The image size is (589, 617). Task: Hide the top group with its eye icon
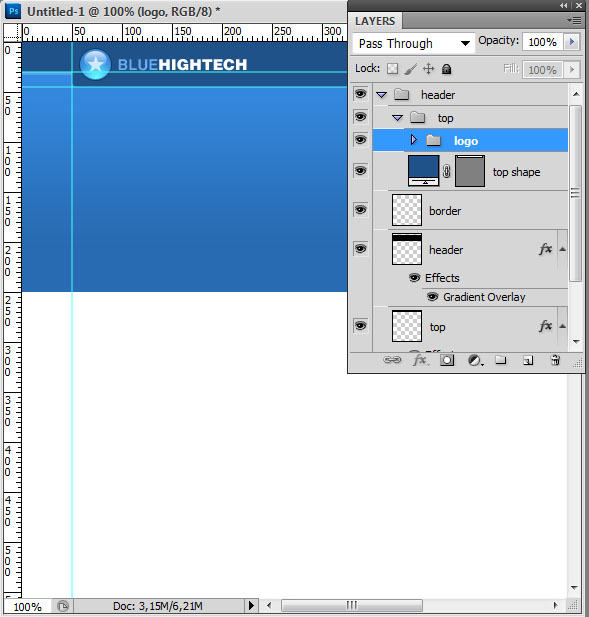pyautogui.click(x=360, y=116)
